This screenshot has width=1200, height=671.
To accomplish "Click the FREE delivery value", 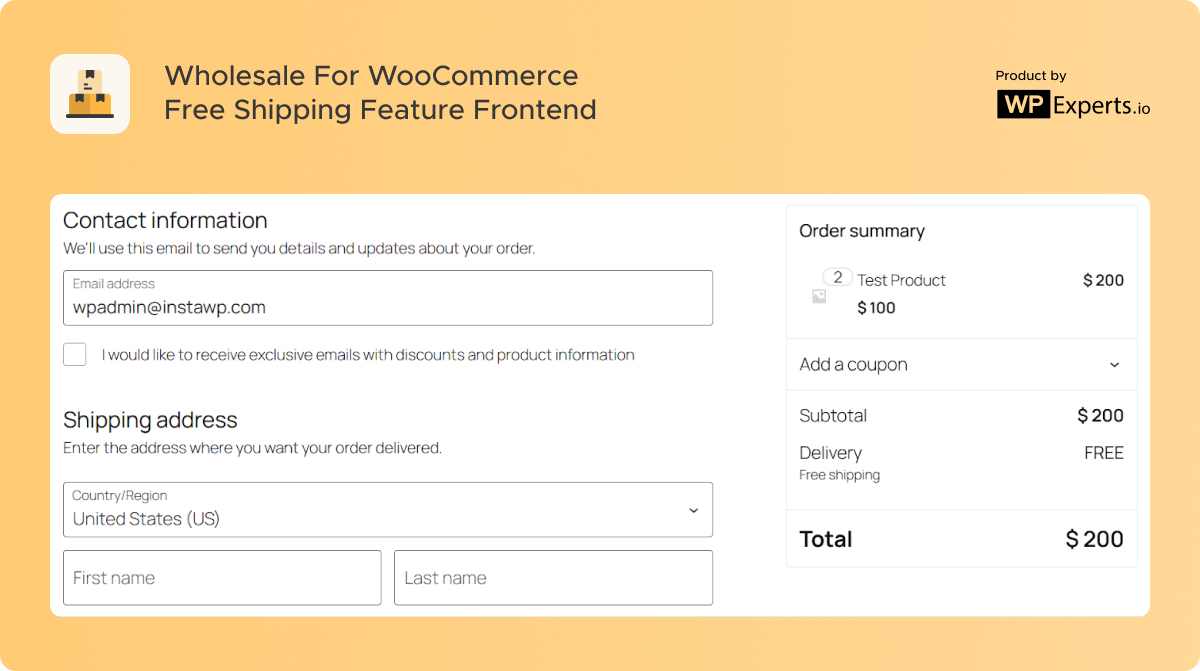I will (1104, 453).
